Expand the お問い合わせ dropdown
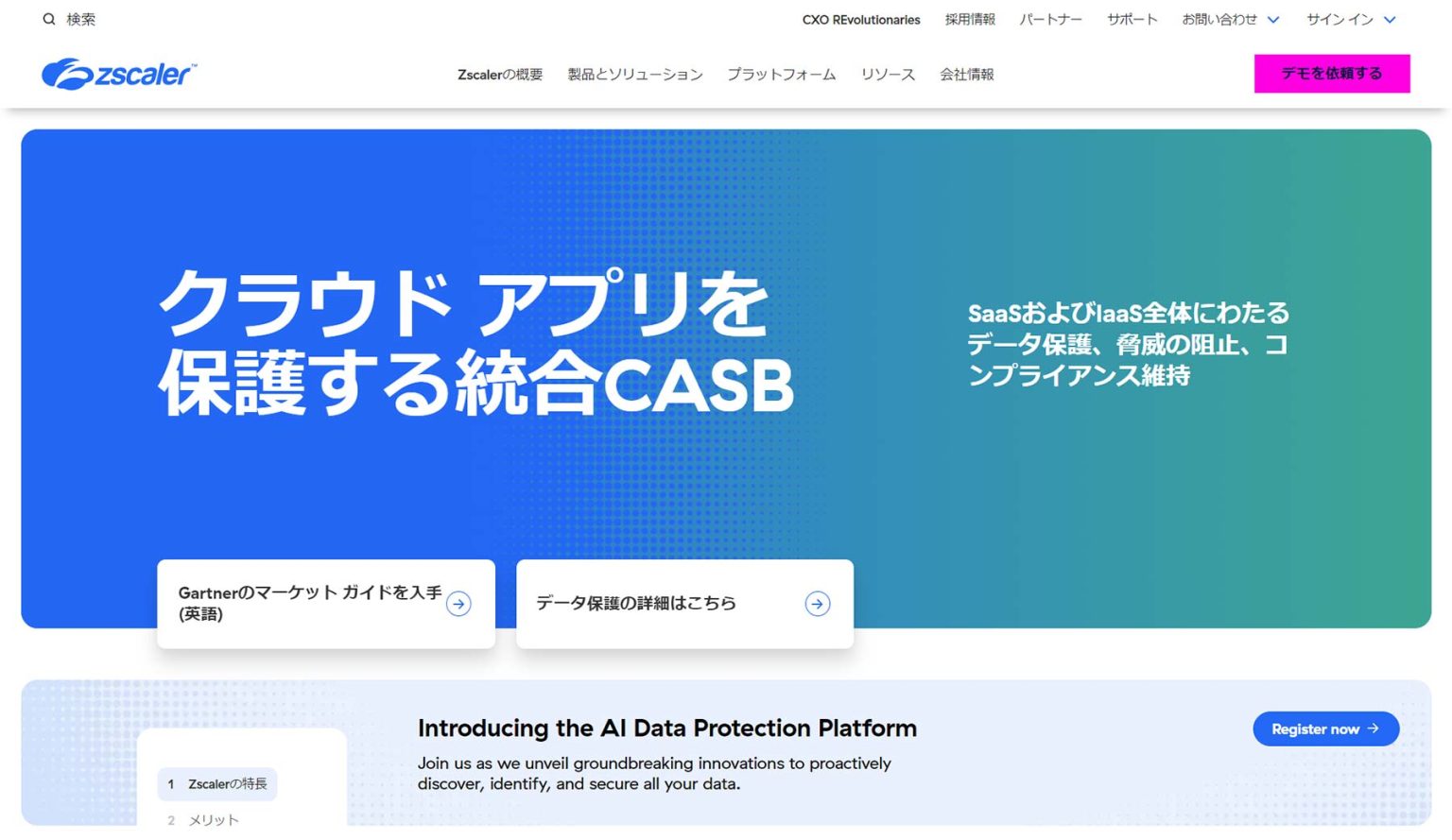The width and height of the screenshot is (1452, 840). click(1273, 19)
